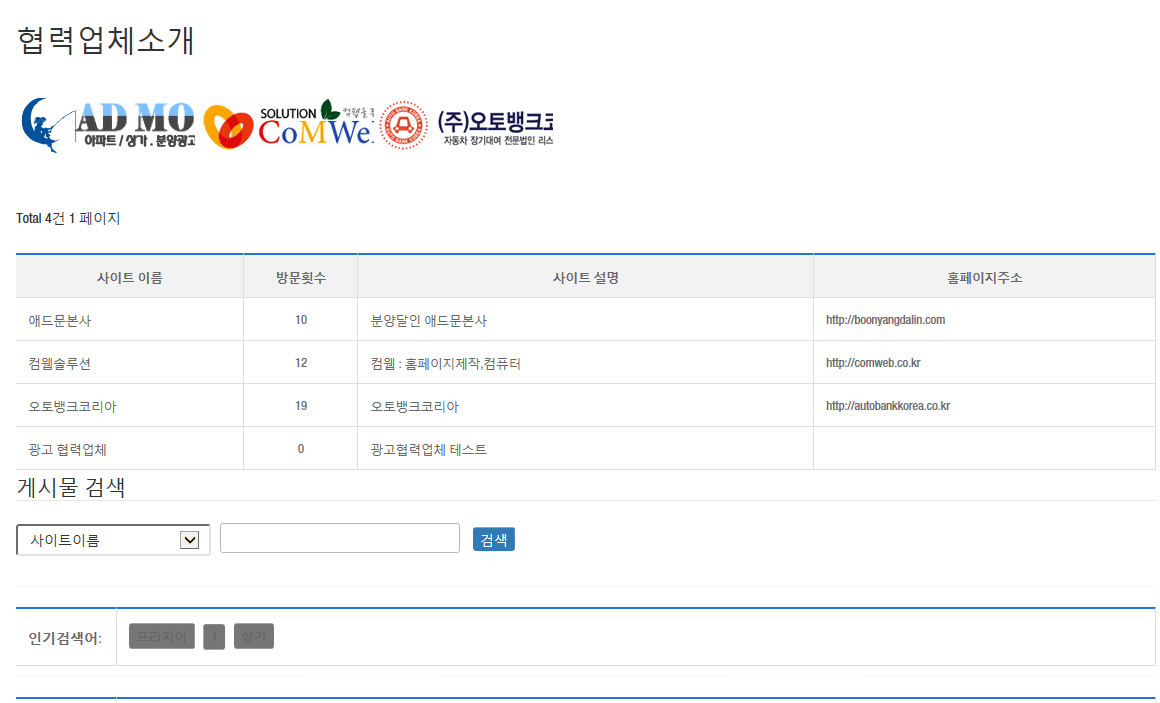The height and width of the screenshot is (703, 1160).
Task: Open the 광고 협력업체 site name link
Action: (x=65, y=450)
